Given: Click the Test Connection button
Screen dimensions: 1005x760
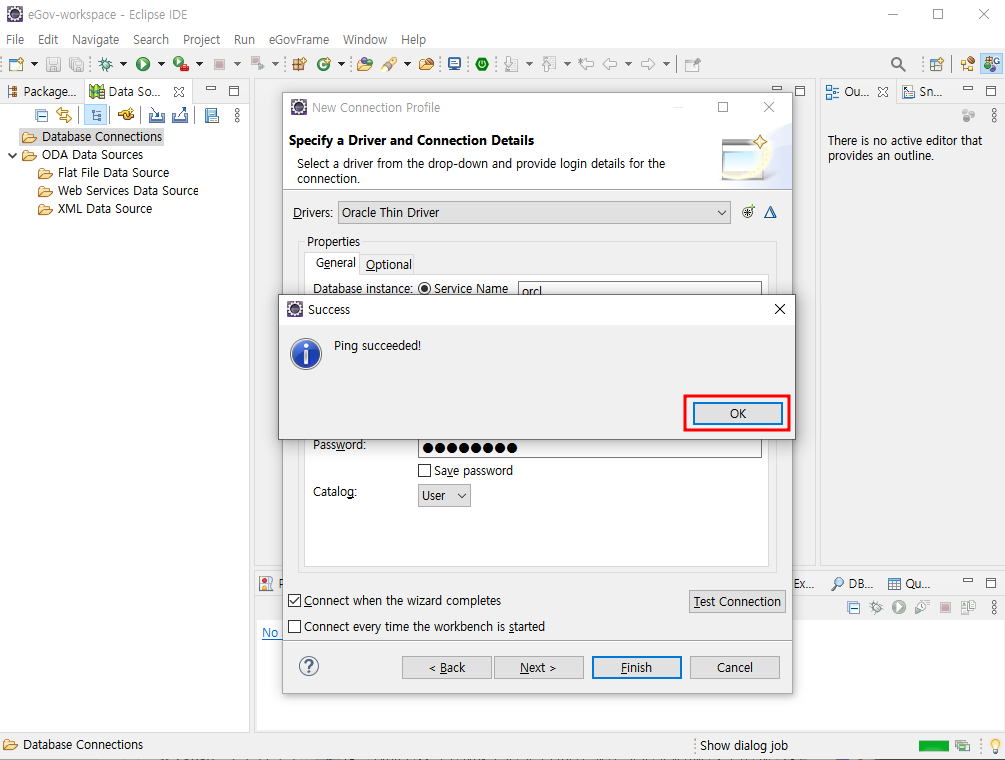Looking at the screenshot, I should point(737,601).
